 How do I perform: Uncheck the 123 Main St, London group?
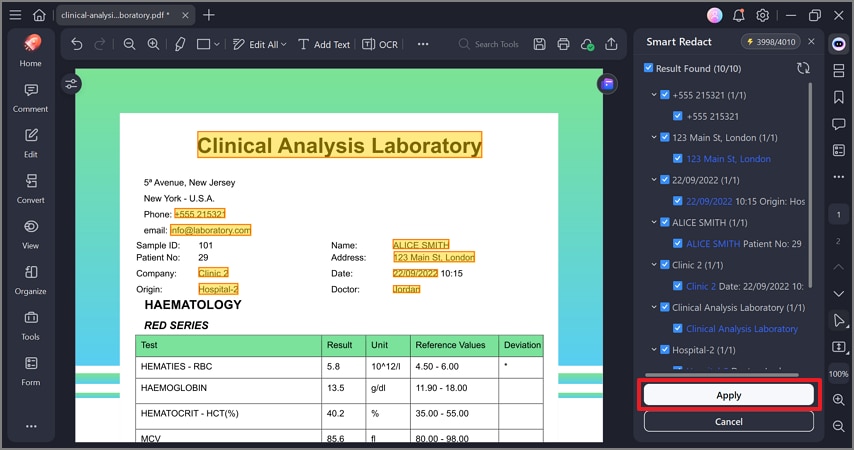[x=664, y=137]
